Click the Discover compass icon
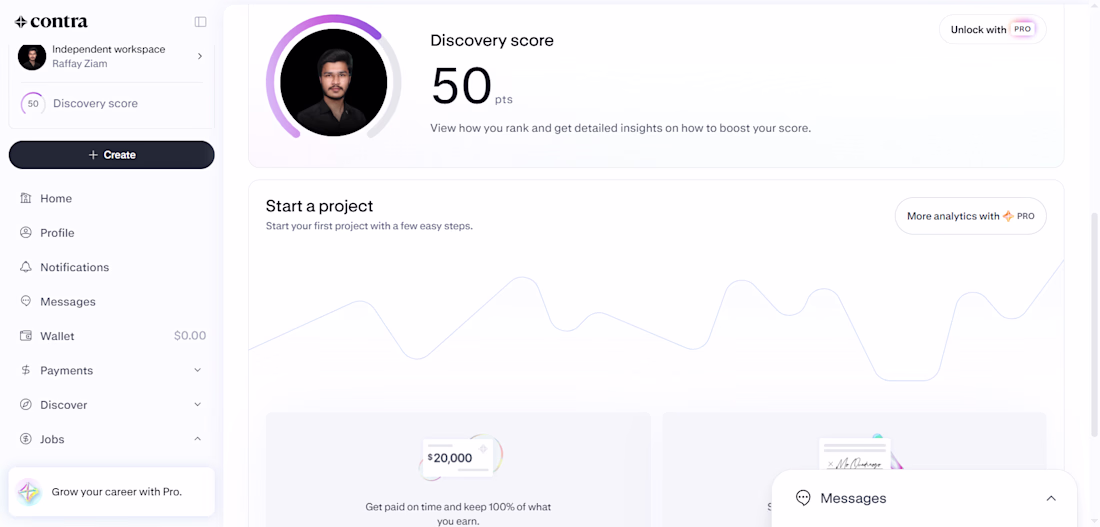This screenshot has height=527, width=1100. (x=26, y=404)
